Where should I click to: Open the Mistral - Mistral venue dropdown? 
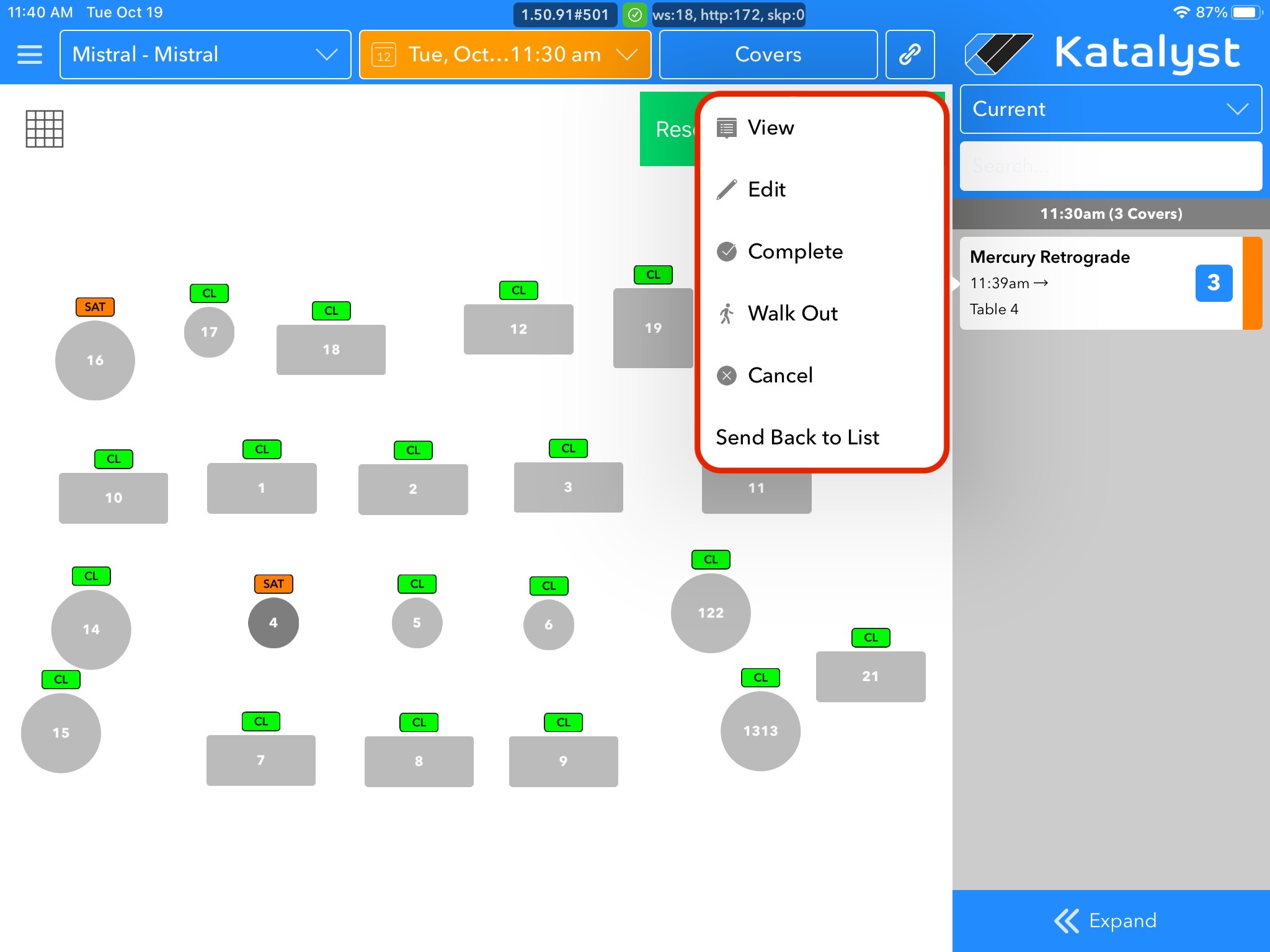(205, 55)
